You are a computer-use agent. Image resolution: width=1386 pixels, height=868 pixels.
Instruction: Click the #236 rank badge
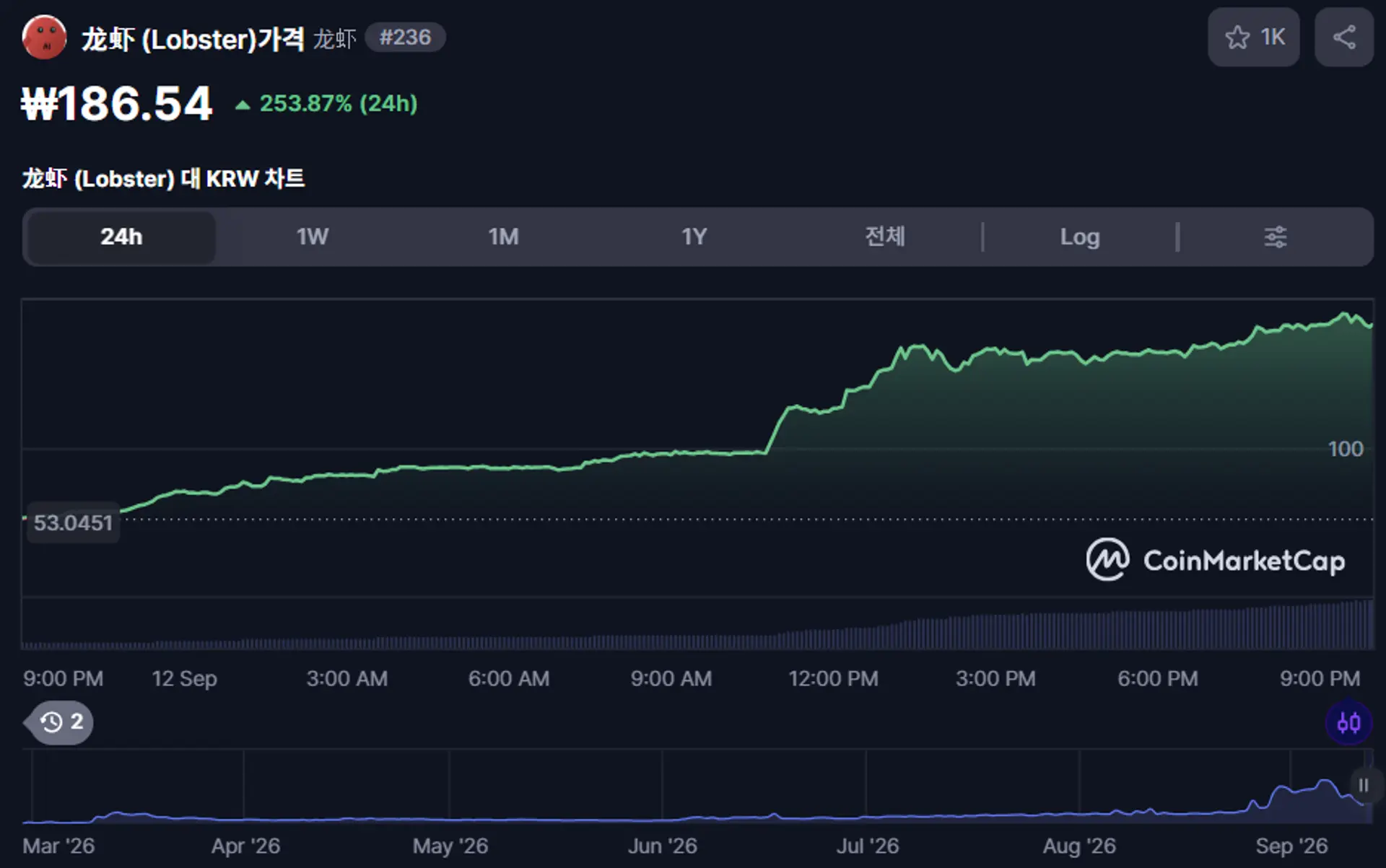(x=405, y=38)
